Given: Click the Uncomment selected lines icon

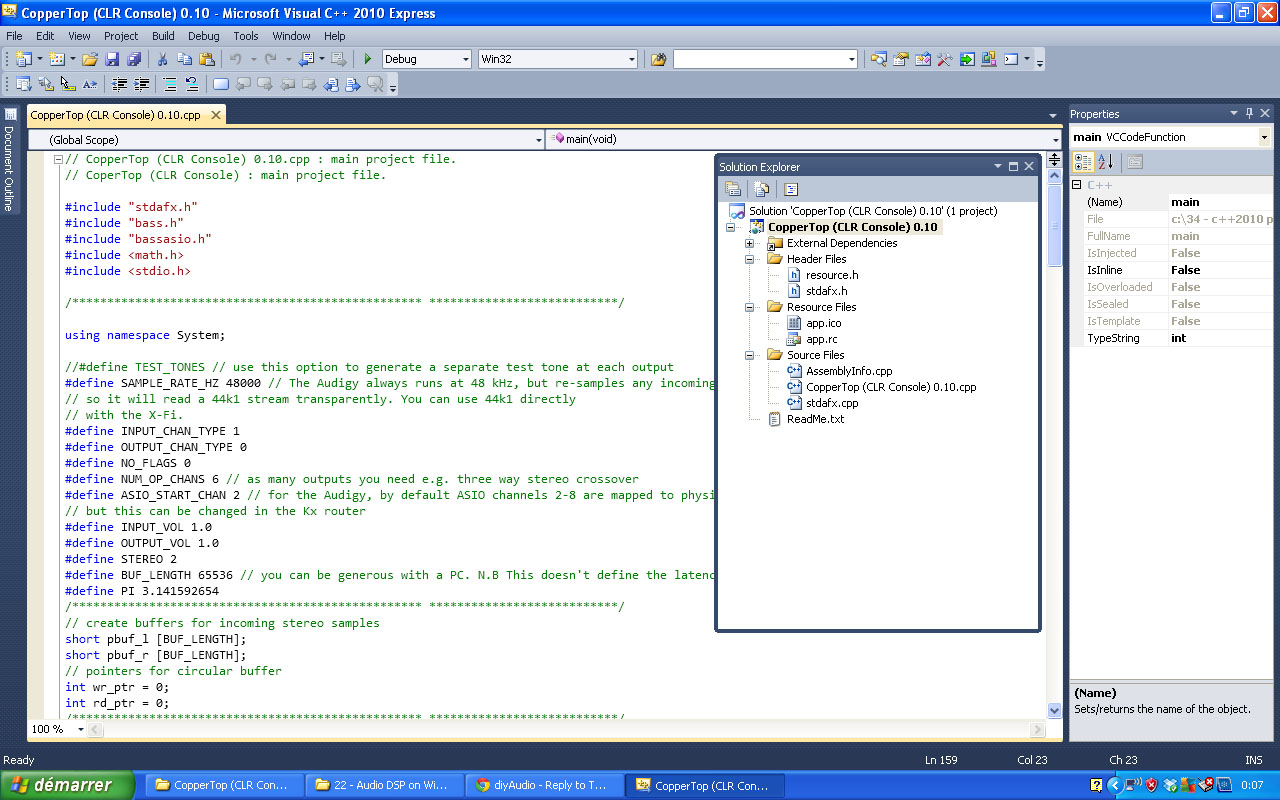Looking at the screenshot, I should pos(192,85).
